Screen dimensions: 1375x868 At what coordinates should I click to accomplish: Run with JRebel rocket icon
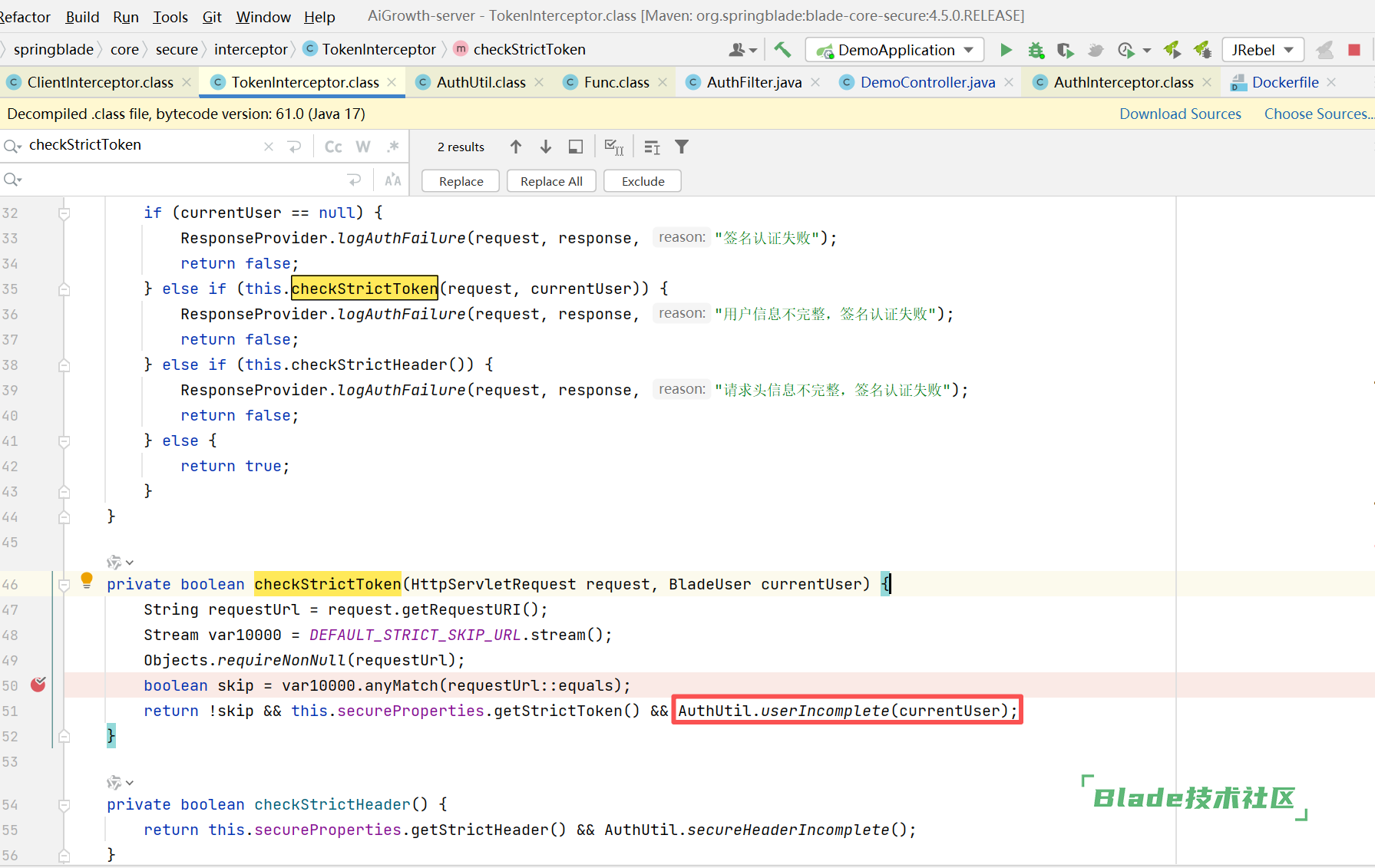(1172, 50)
